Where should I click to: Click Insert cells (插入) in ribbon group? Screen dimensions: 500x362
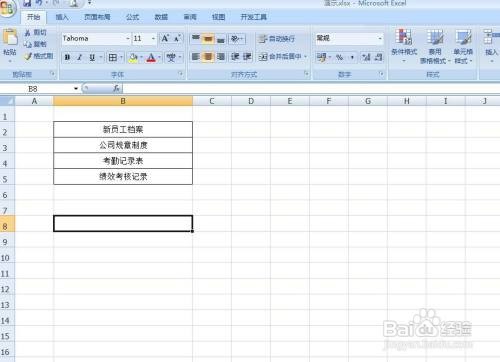(x=492, y=46)
